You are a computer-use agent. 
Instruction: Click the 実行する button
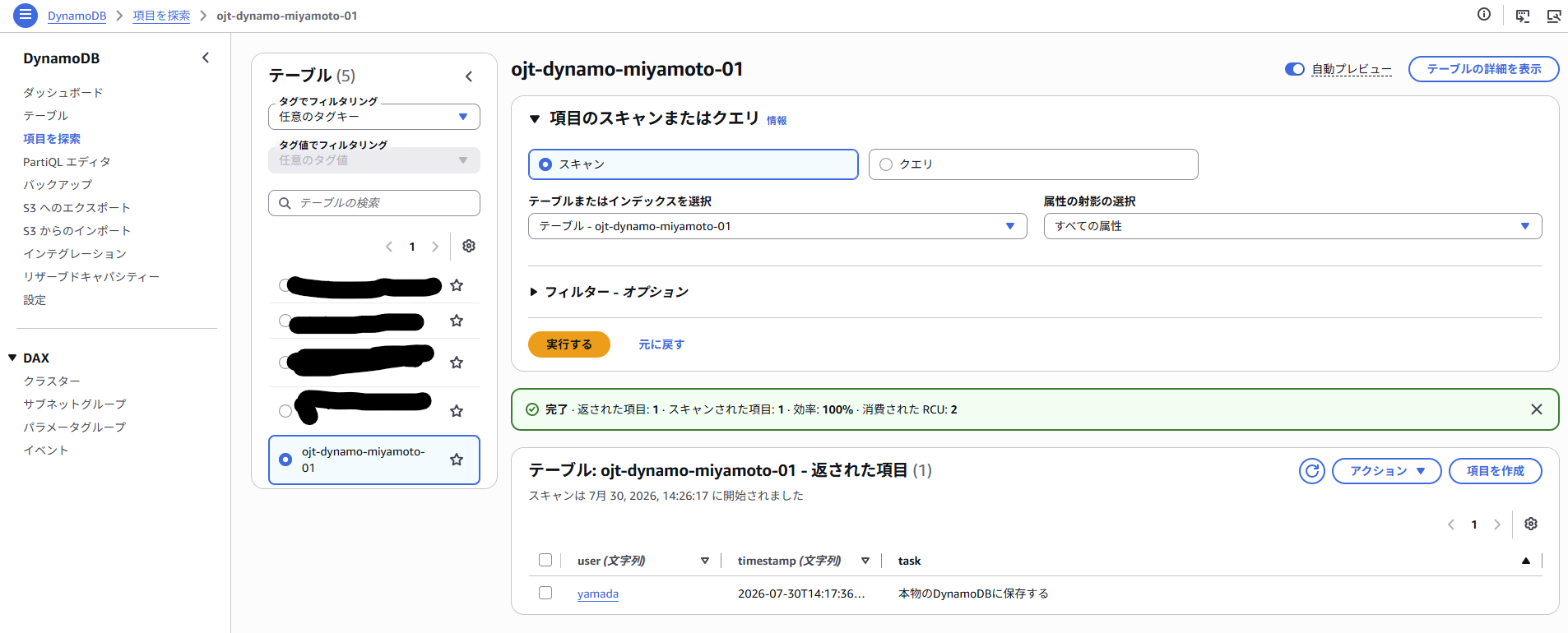pos(569,344)
